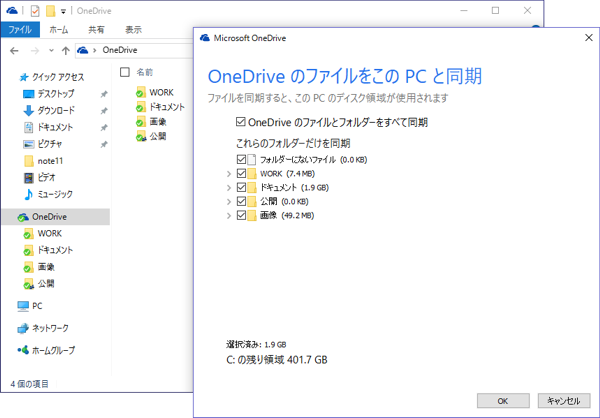
Task: Toggle ドキュメント (1.9 GB) checkbox in dialog
Action: click(x=241, y=187)
